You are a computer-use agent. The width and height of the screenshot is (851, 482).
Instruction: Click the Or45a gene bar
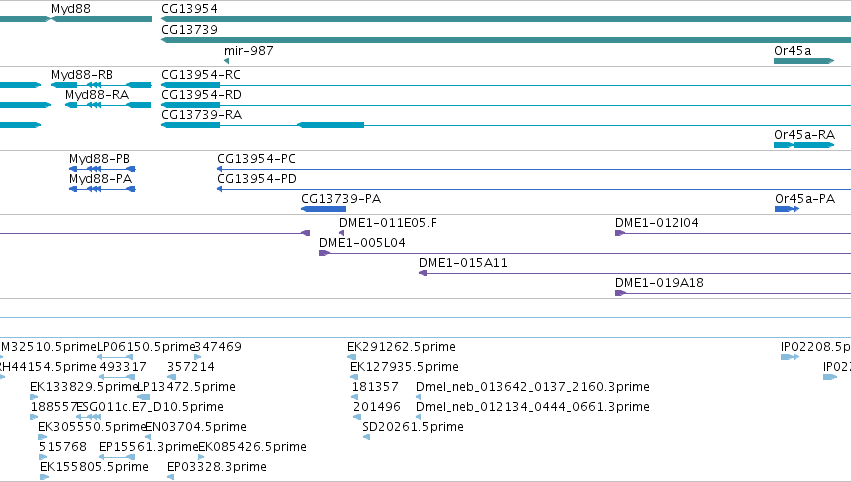(x=804, y=61)
